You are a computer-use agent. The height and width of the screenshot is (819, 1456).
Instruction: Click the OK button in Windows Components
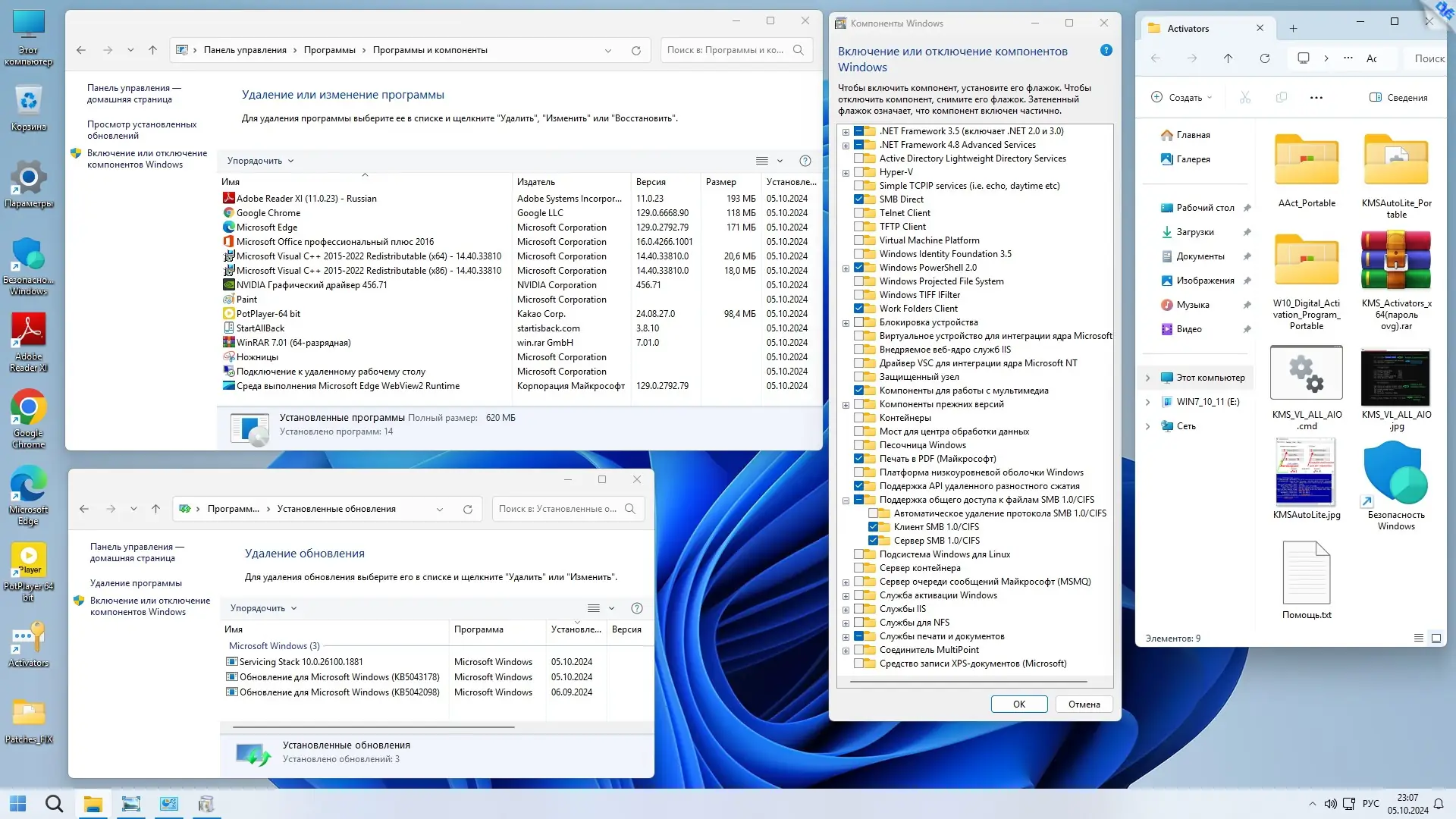point(1018,704)
